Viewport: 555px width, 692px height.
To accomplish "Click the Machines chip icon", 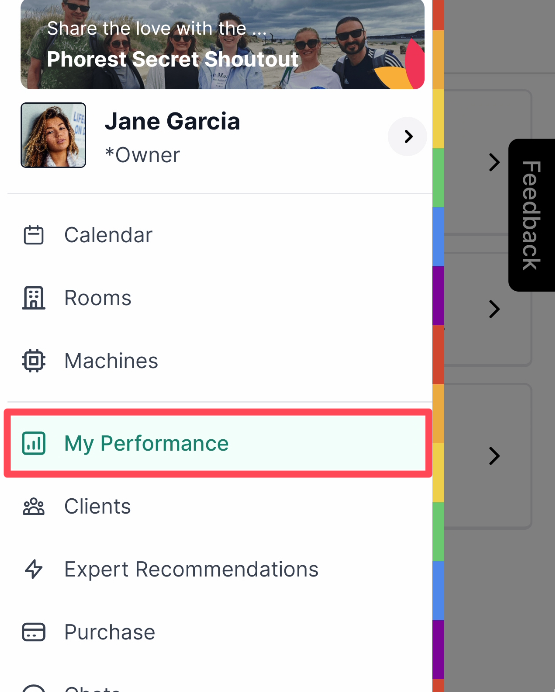I will [x=34, y=361].
